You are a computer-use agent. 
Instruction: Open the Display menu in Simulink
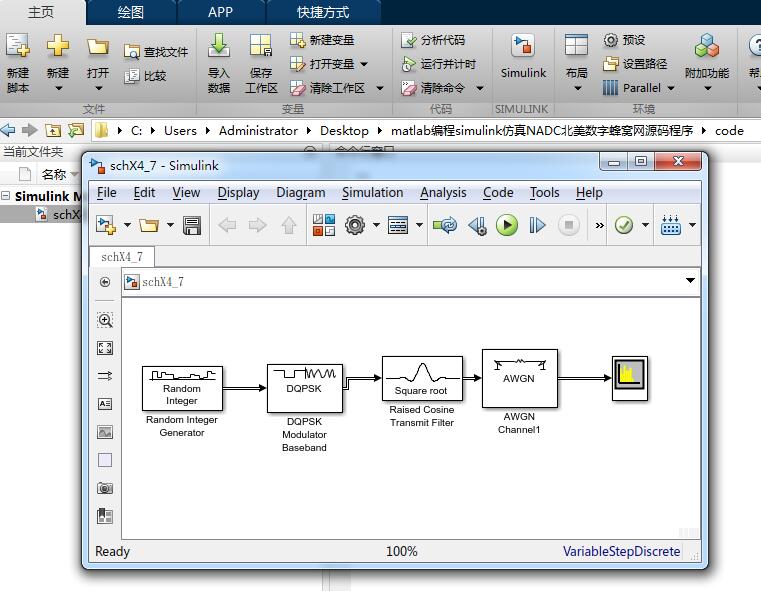tap(238, 193)
